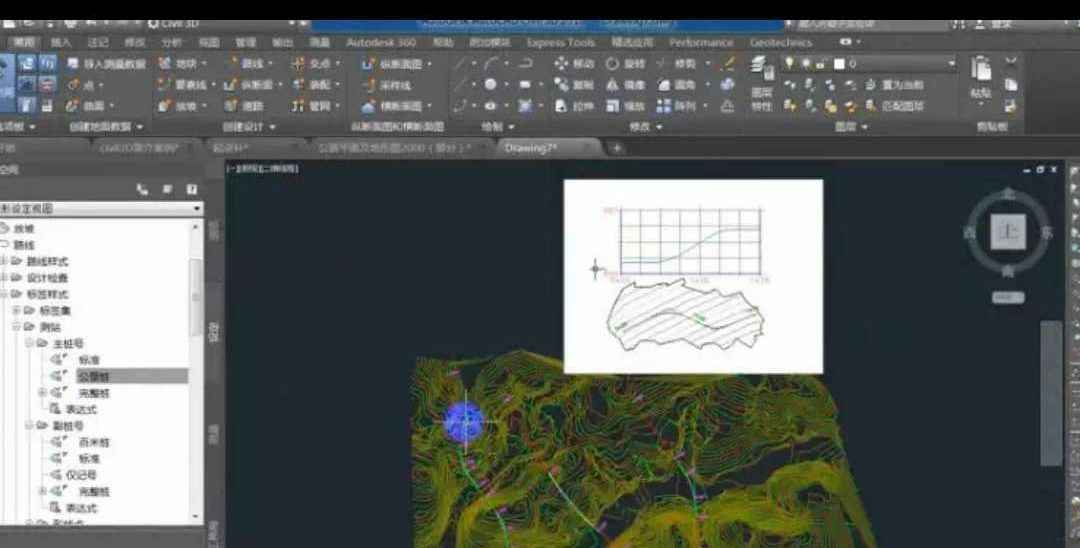This screenshot has width=1080, height=548.
Task: Open the Express Tools ribbon tab
Action: coord(561,43)
